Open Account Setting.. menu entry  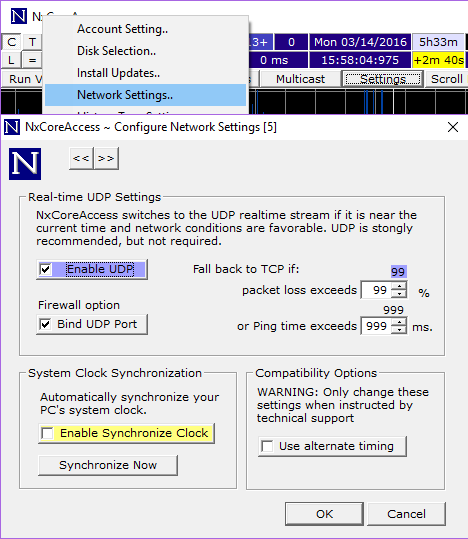pyautogui.click(x=145, y=29)
